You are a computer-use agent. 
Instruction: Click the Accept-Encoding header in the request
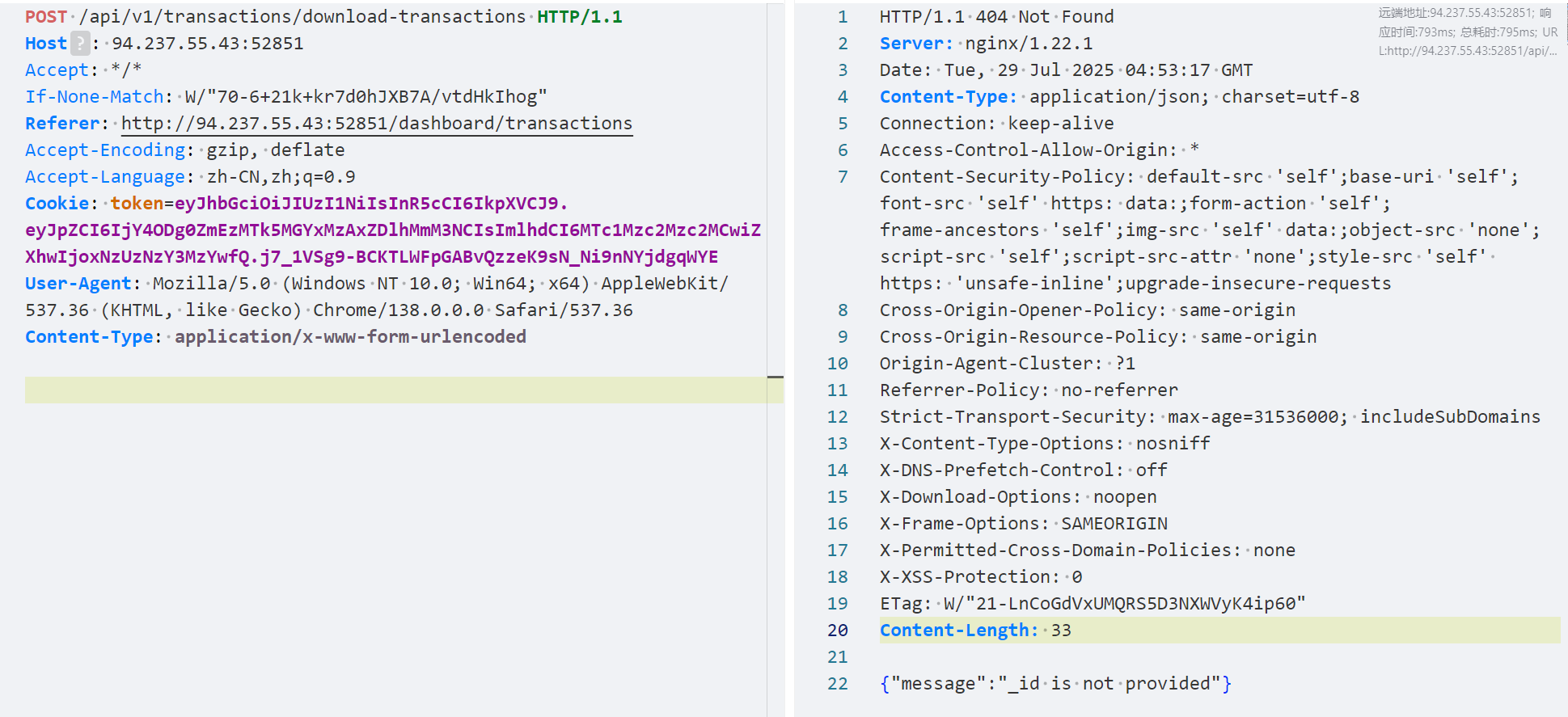point(105,150)
